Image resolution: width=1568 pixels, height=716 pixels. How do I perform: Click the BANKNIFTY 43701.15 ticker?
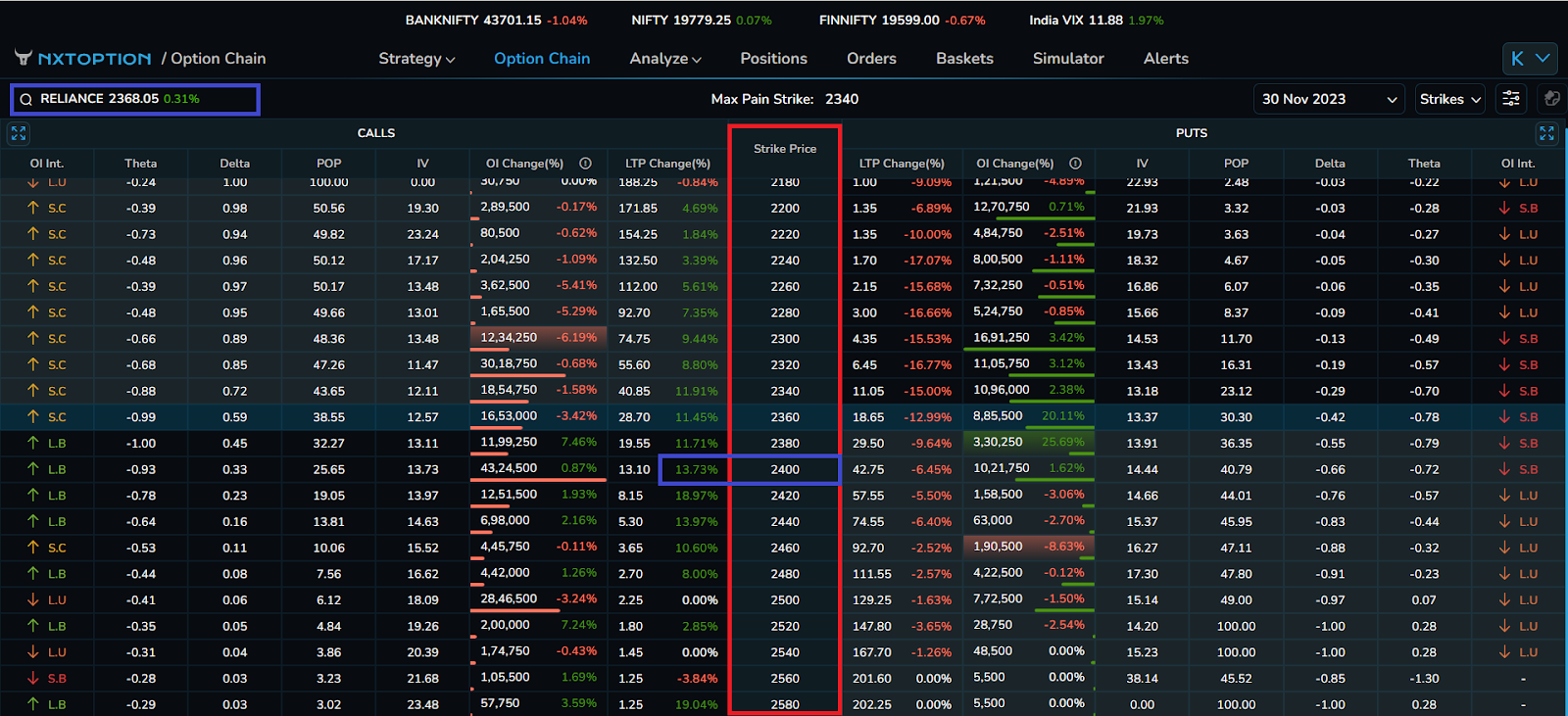click(496, 20)
